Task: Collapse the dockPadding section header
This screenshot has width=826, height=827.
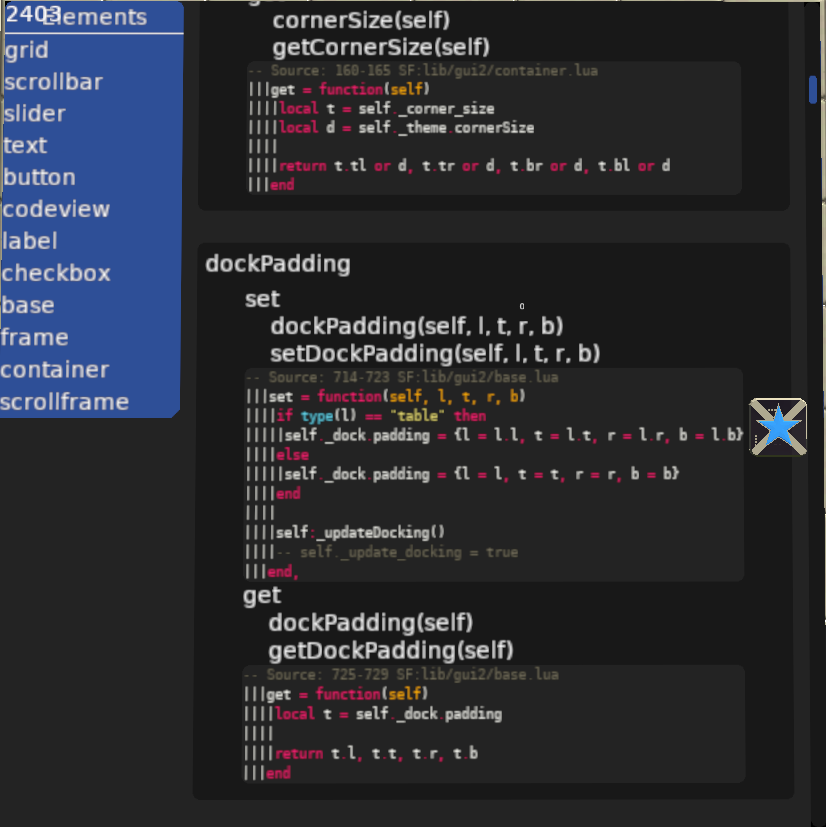Action: point(277,264)
